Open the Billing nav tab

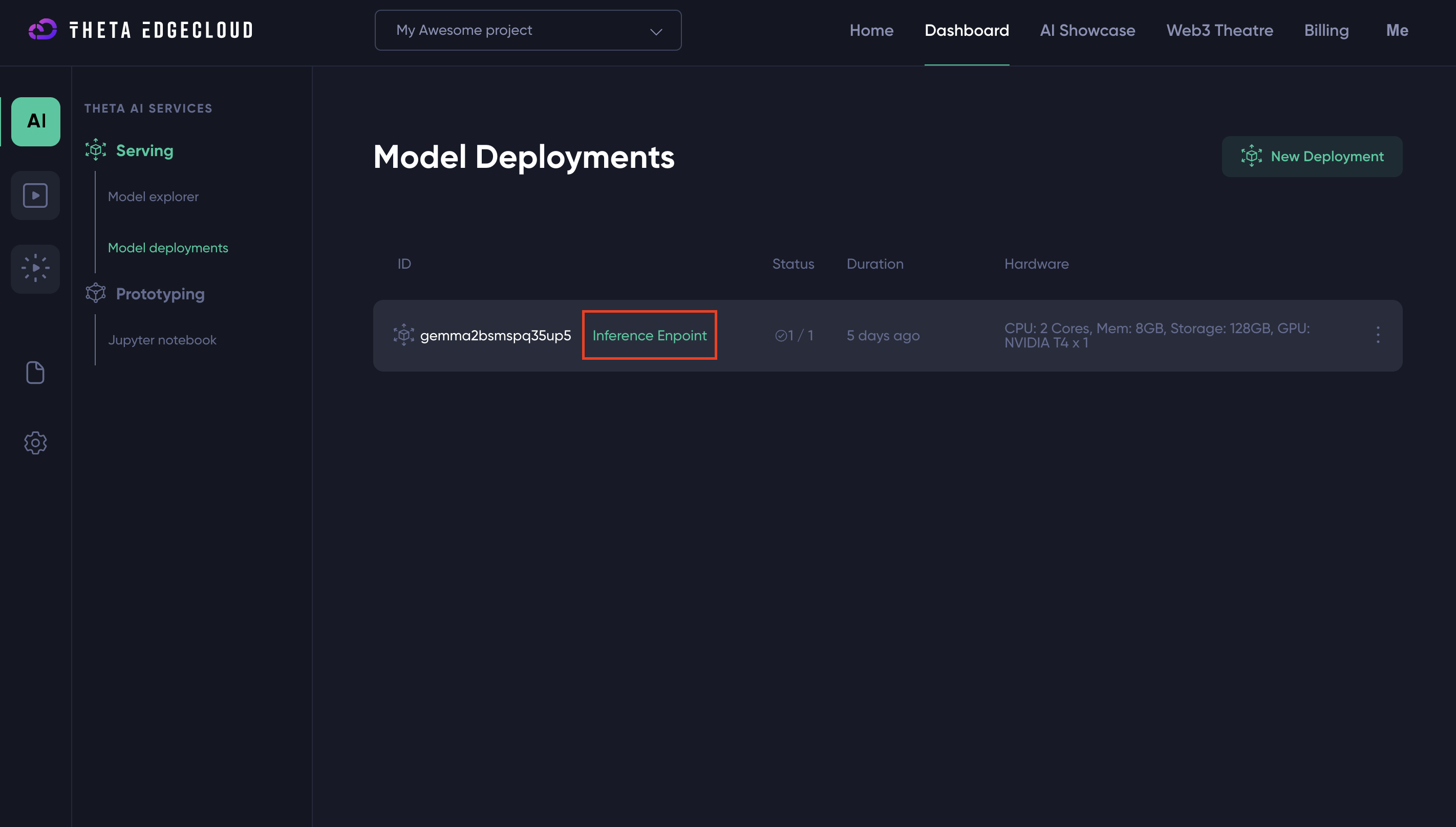1326,30
